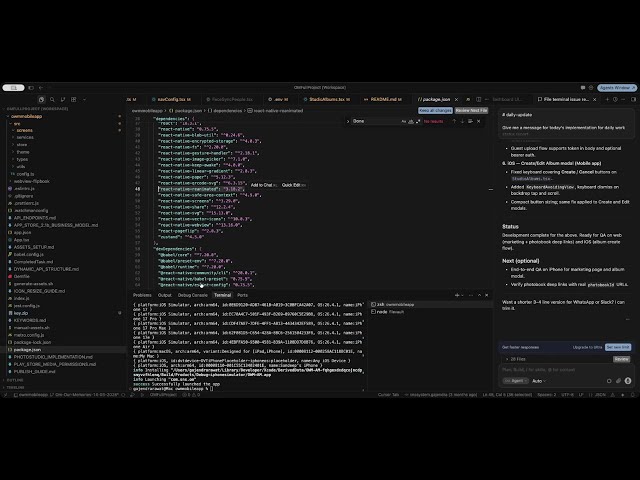This screenshot has width=640, height=480.
Task: Close the find widget
Action: point(478,121)
